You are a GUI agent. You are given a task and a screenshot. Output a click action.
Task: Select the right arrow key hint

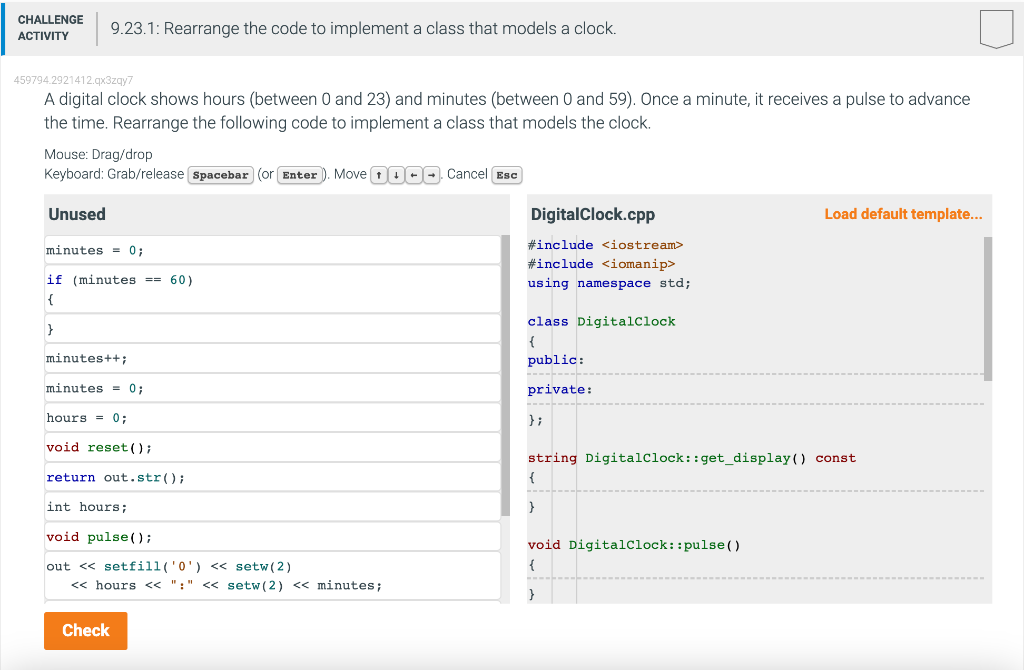click(x=431, y=175)
